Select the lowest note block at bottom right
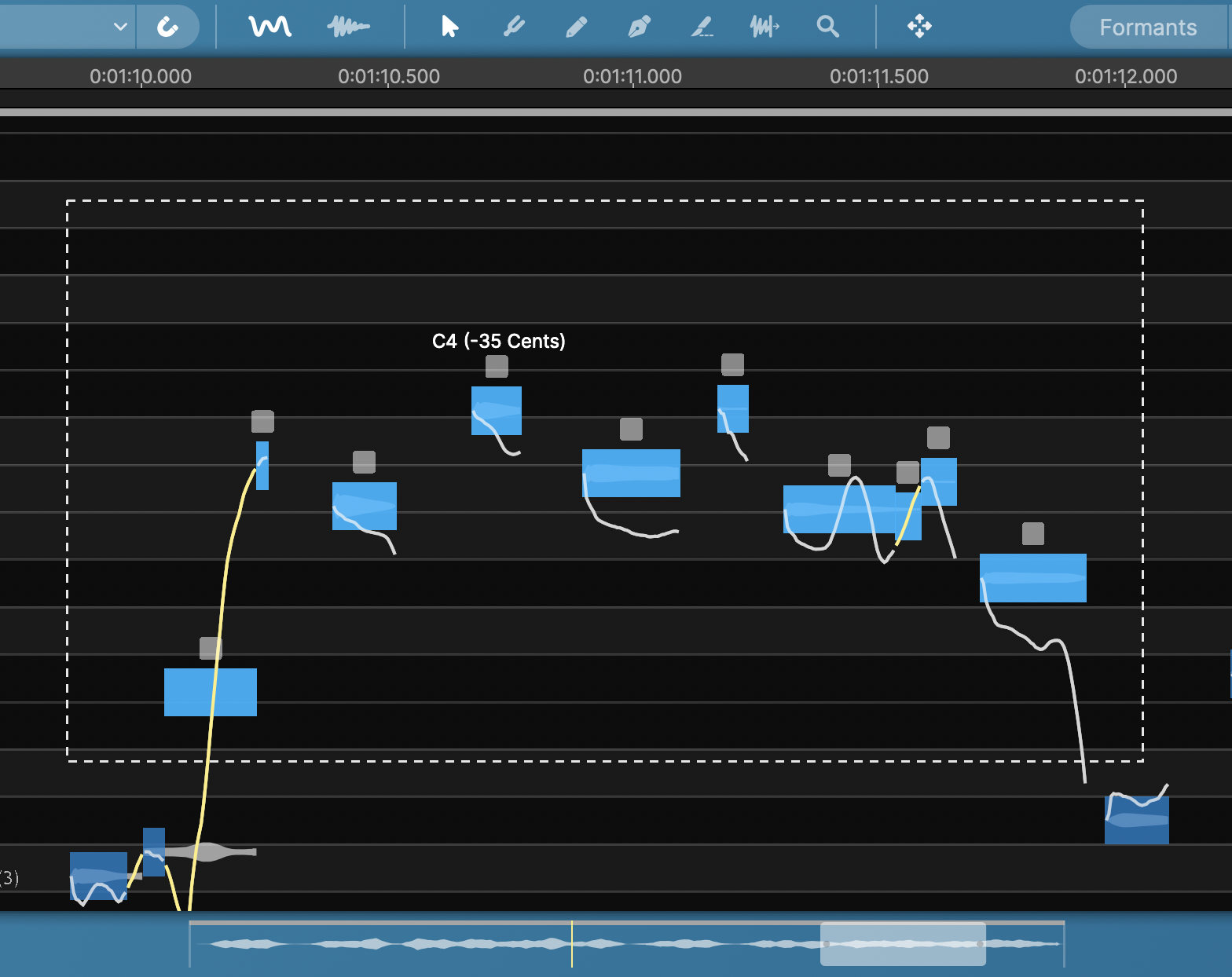Screen dimensions: 1232x977 pos(1136,820)
